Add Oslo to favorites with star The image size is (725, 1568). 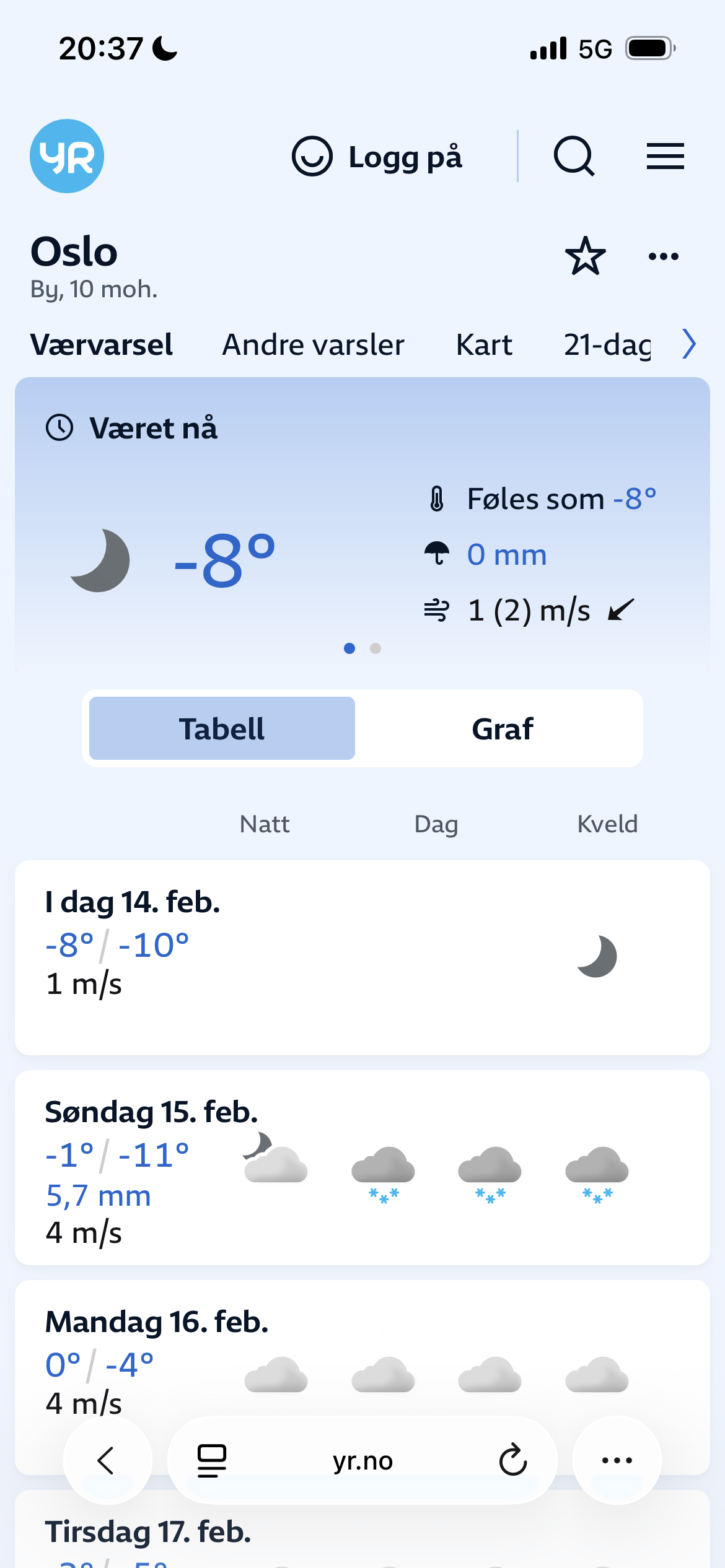tap(585, 256)
